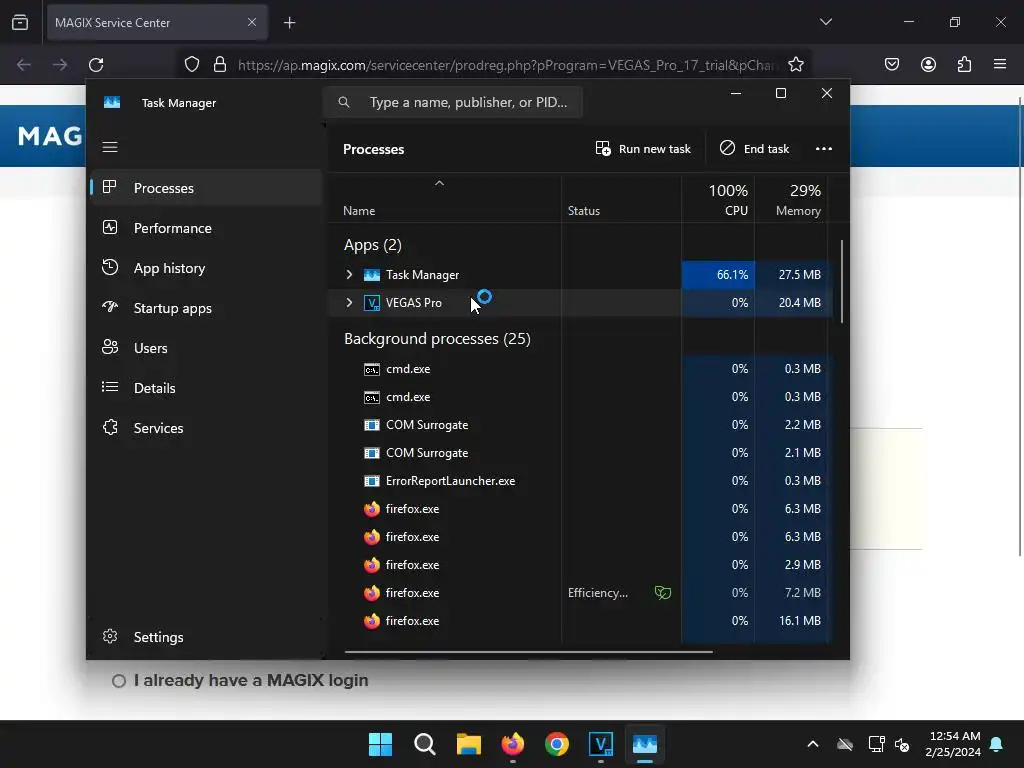This screenshot has width=1024, height=768.
Task: Click the 20.4 MB memory cell
Action: [x=792, y=302]
